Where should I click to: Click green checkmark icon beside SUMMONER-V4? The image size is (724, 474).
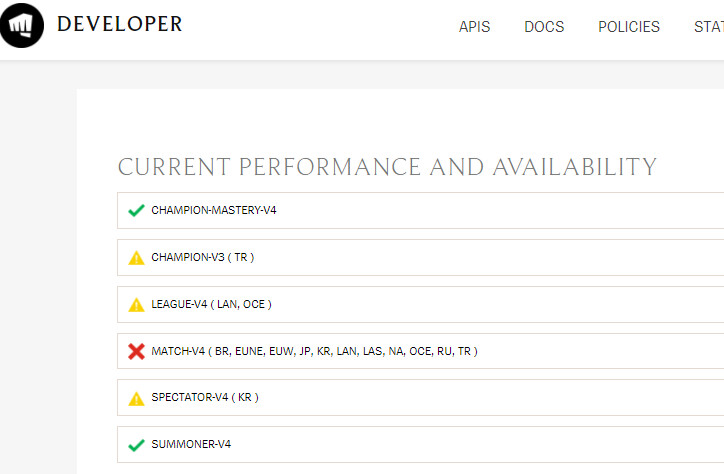137,444
